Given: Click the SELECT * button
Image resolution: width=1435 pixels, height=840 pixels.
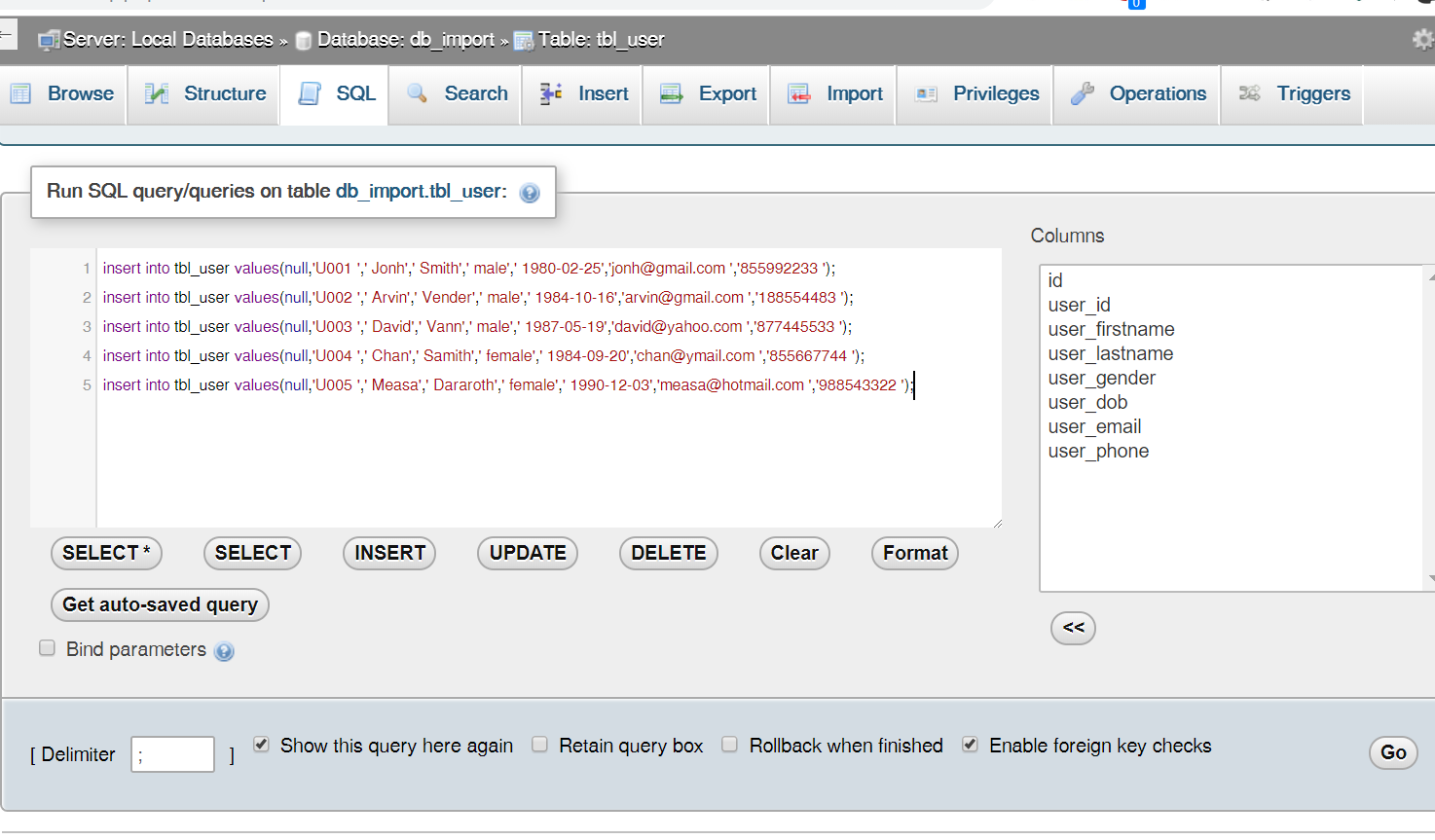Looking at the screenshot, I should coord(106,553).
